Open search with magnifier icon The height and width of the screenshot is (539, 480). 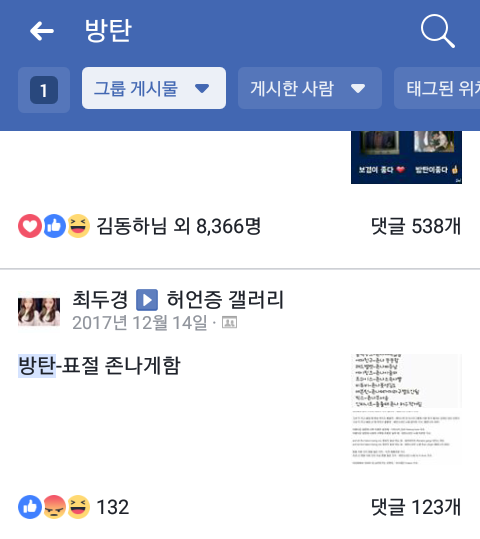[438, 31]
